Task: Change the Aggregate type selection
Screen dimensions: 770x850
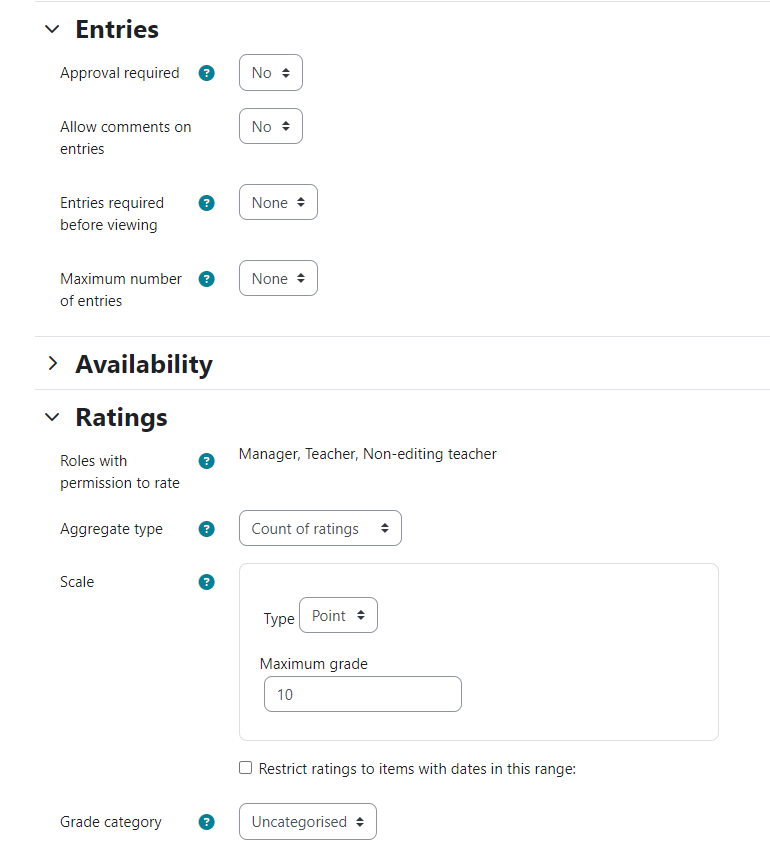Action: (320, 528)
